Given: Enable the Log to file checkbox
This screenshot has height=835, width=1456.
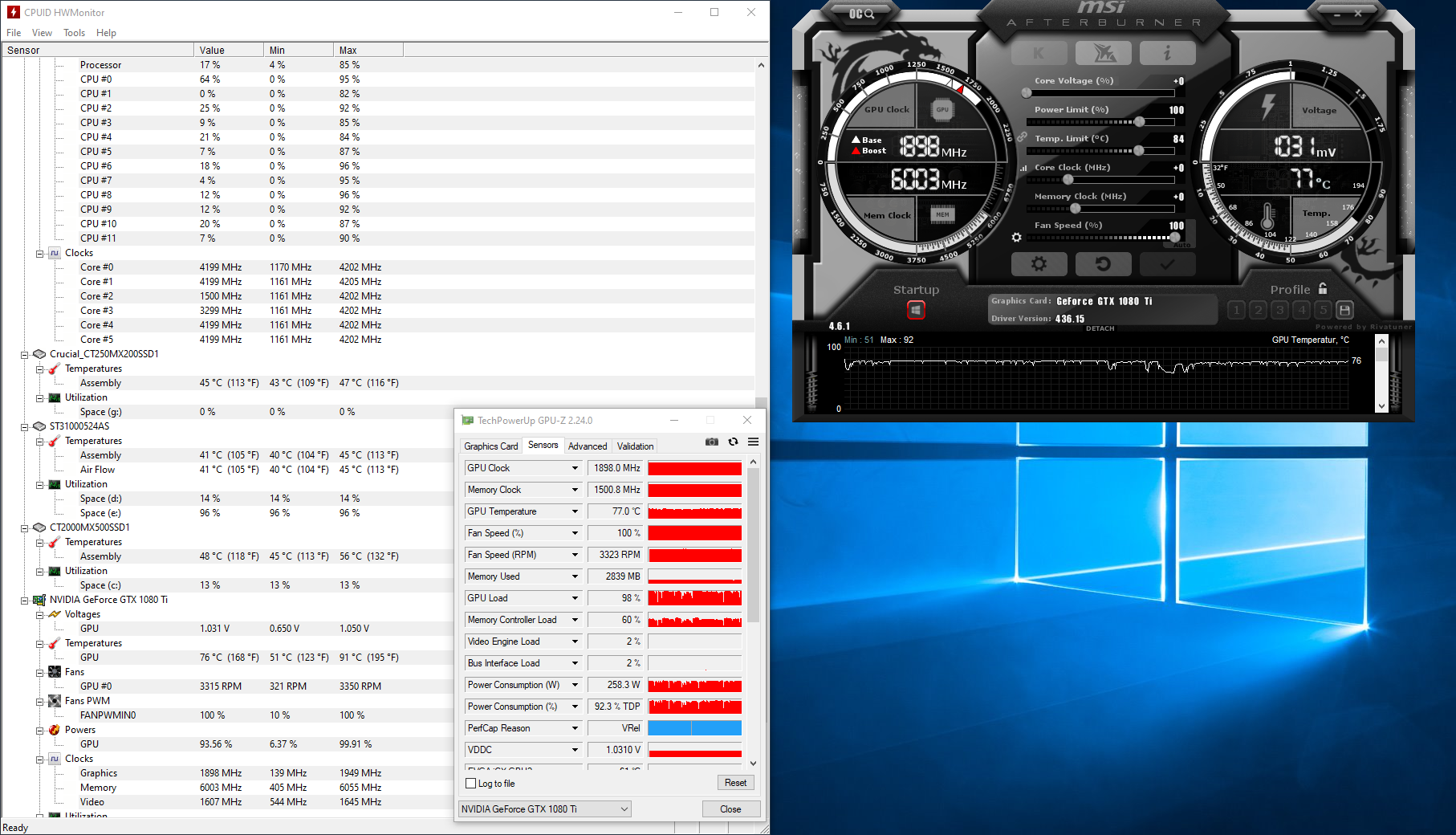Looking at the screenshot, I should point(471,784).
